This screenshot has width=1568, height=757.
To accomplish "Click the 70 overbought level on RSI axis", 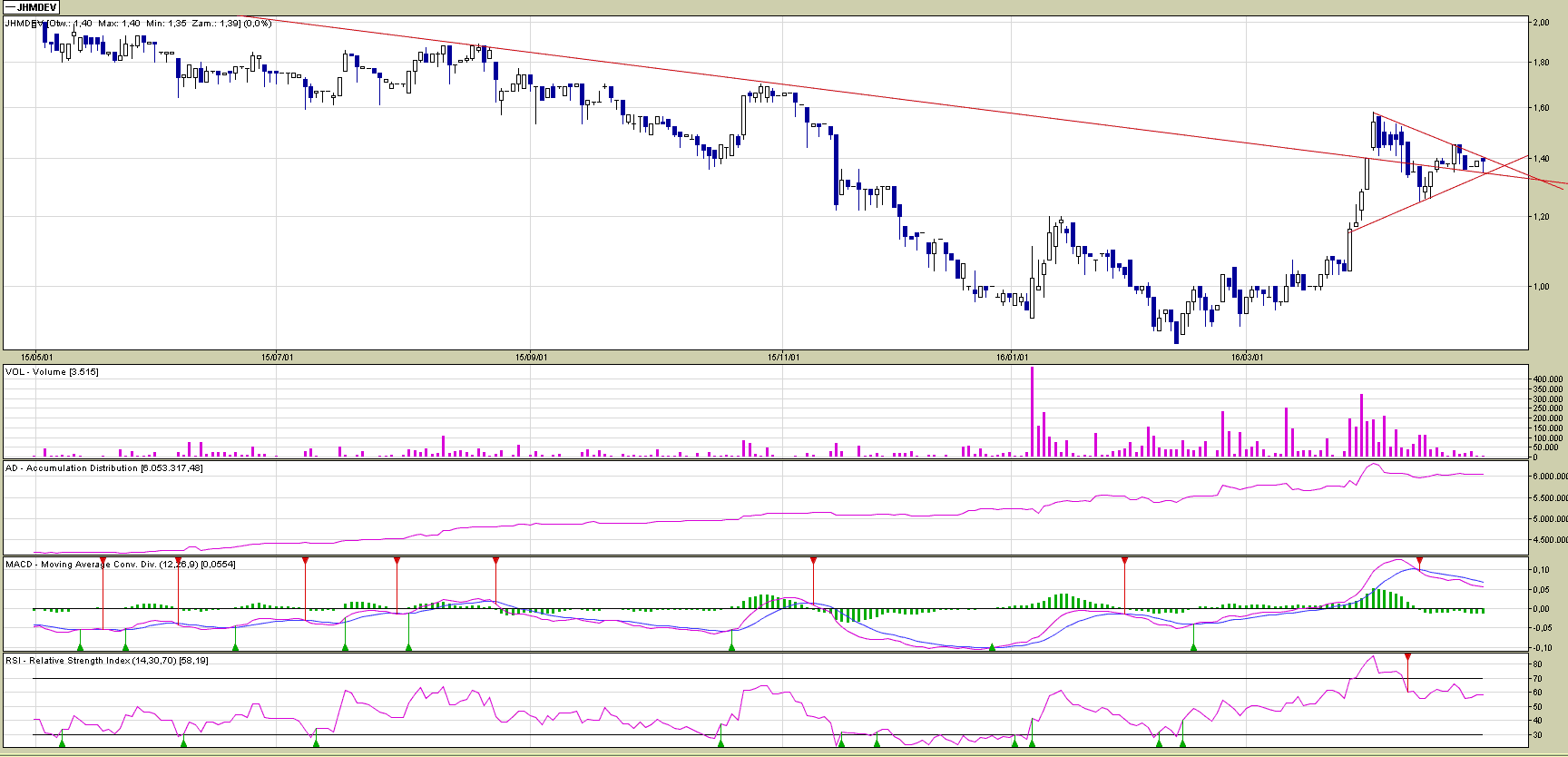I will coord(1537,679).
